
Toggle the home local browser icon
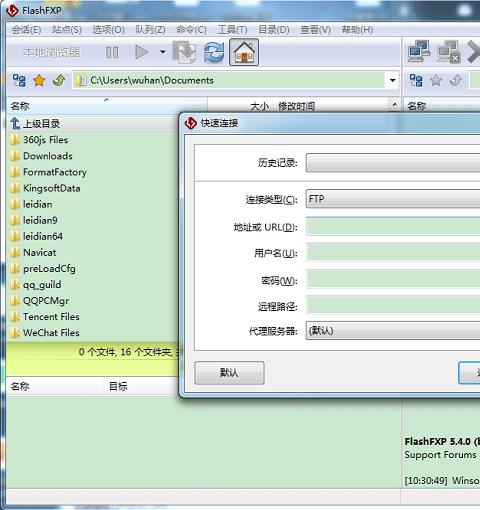point(244,52)
